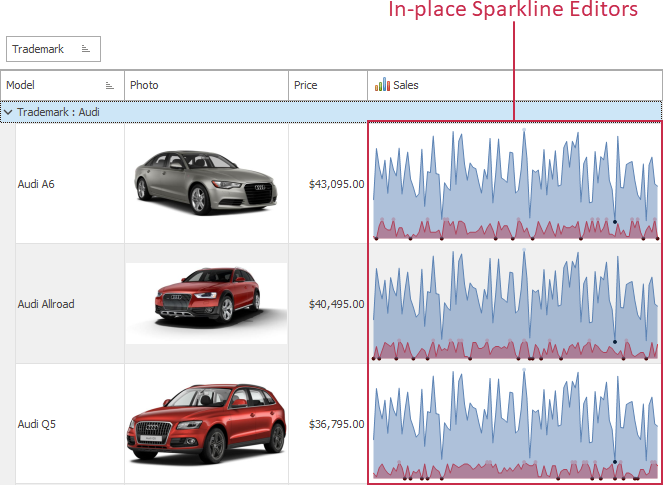
Task: Click the Model column header
Action: 62,85
